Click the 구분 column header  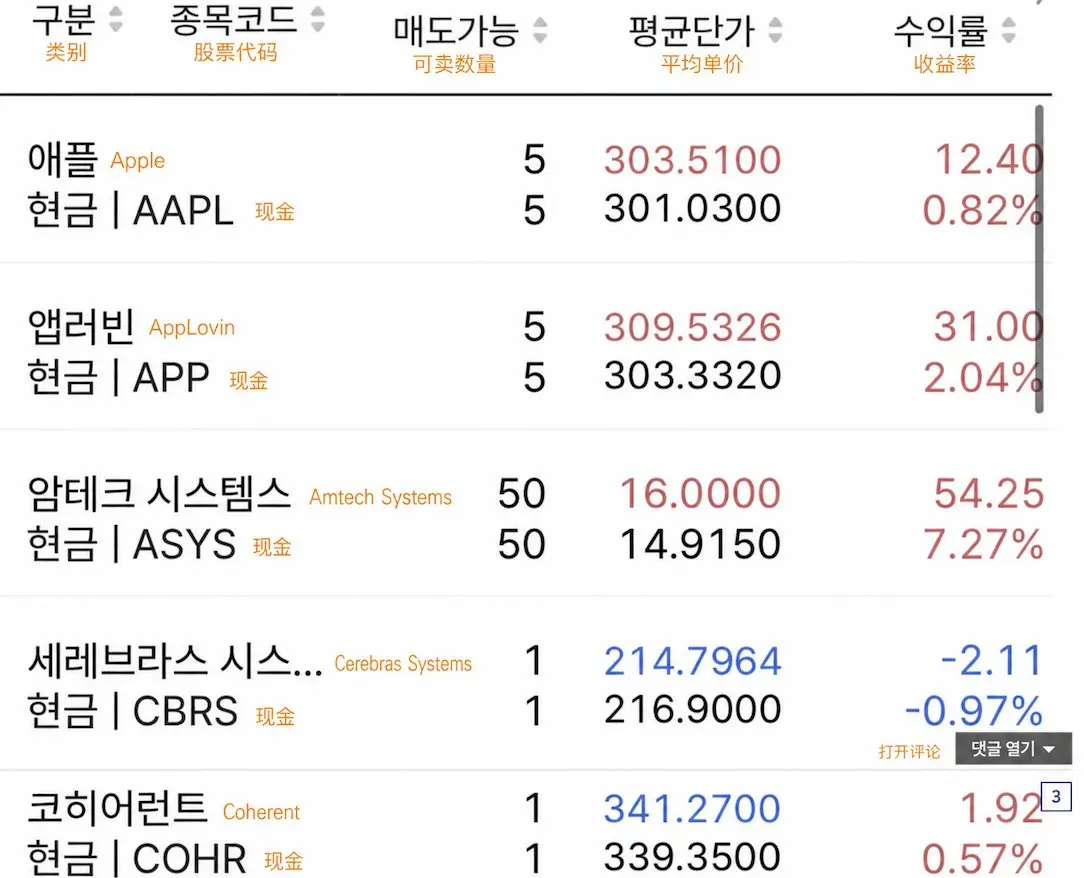click(x=64, y=19)
